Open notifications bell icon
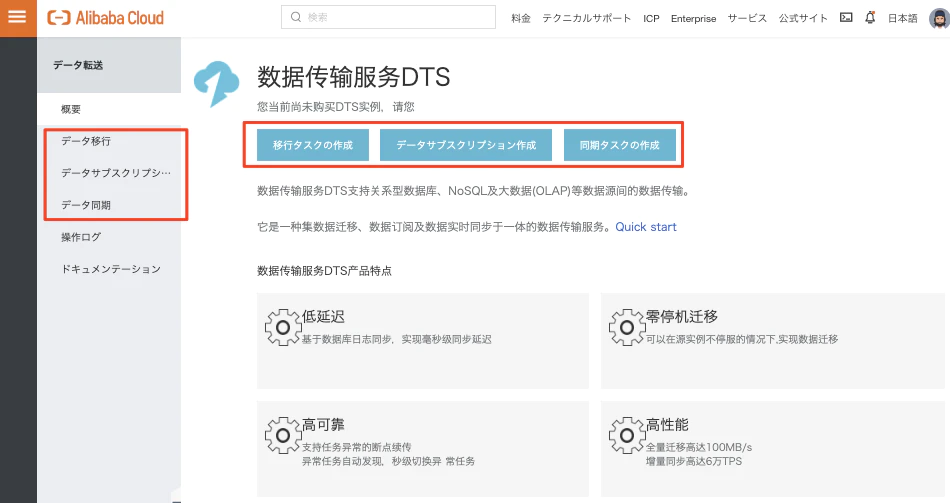The width and height of the screenshot is (950, 503). tap(870, 18)
